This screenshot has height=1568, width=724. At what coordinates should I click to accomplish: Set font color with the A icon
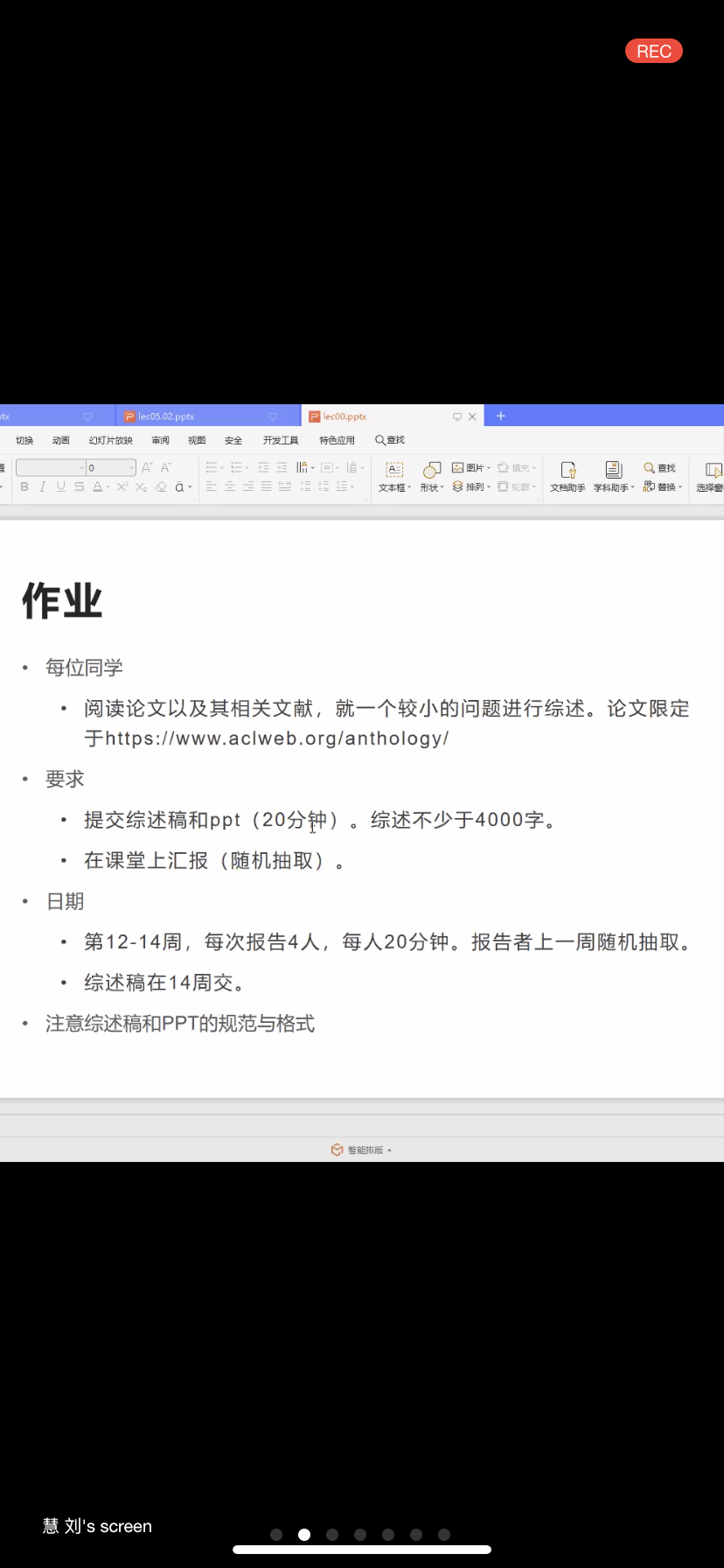(x=98, y=486)
